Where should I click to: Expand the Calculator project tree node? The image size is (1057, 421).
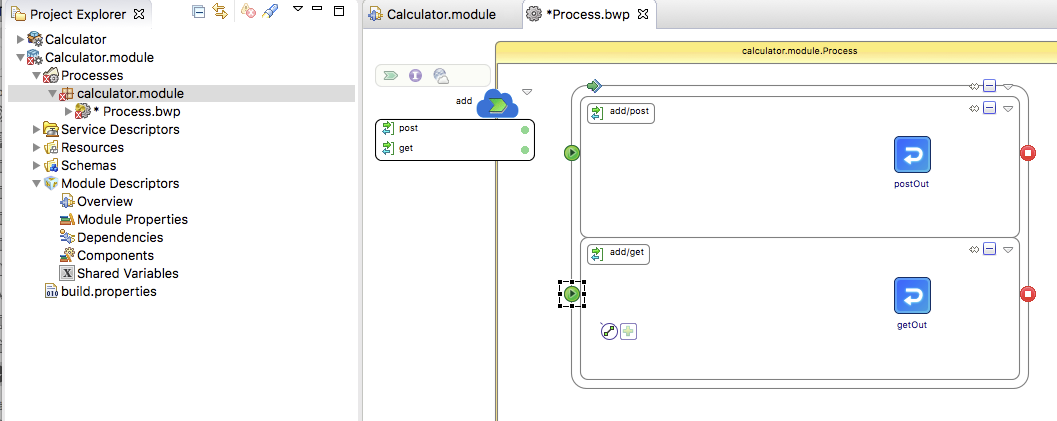[21, 39]
